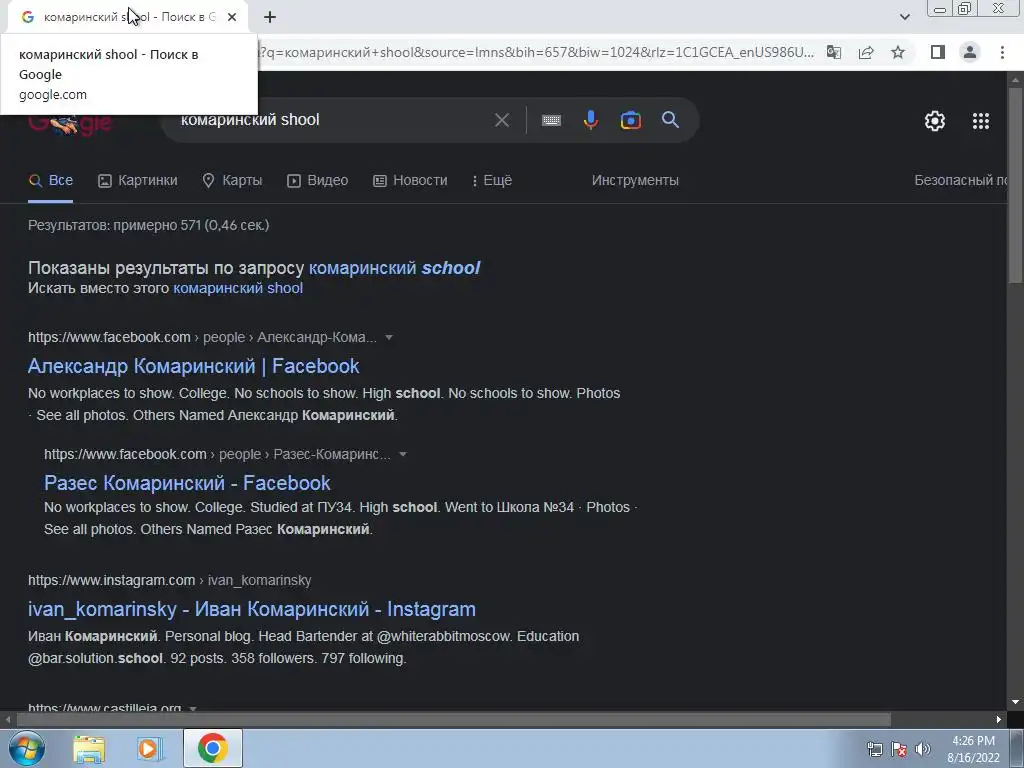Click the translate page icon
Viewport: 1024px width, 768px height.
tap(834, 52)
